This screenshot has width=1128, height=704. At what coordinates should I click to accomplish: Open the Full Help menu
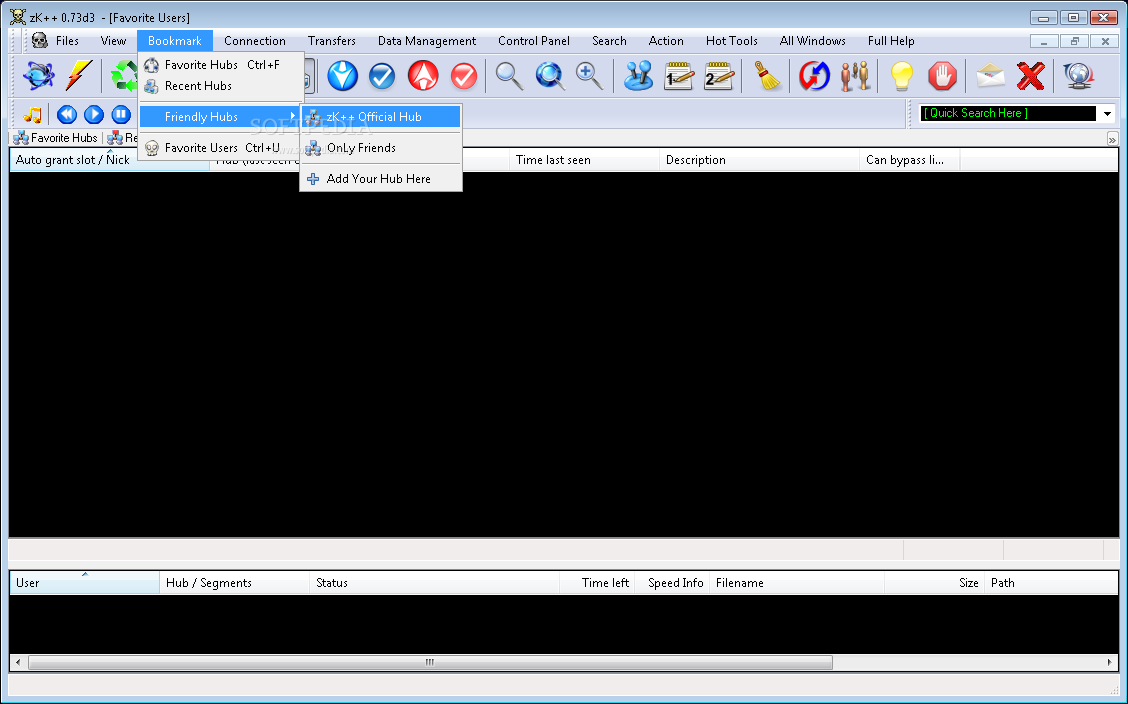(891, 41)
